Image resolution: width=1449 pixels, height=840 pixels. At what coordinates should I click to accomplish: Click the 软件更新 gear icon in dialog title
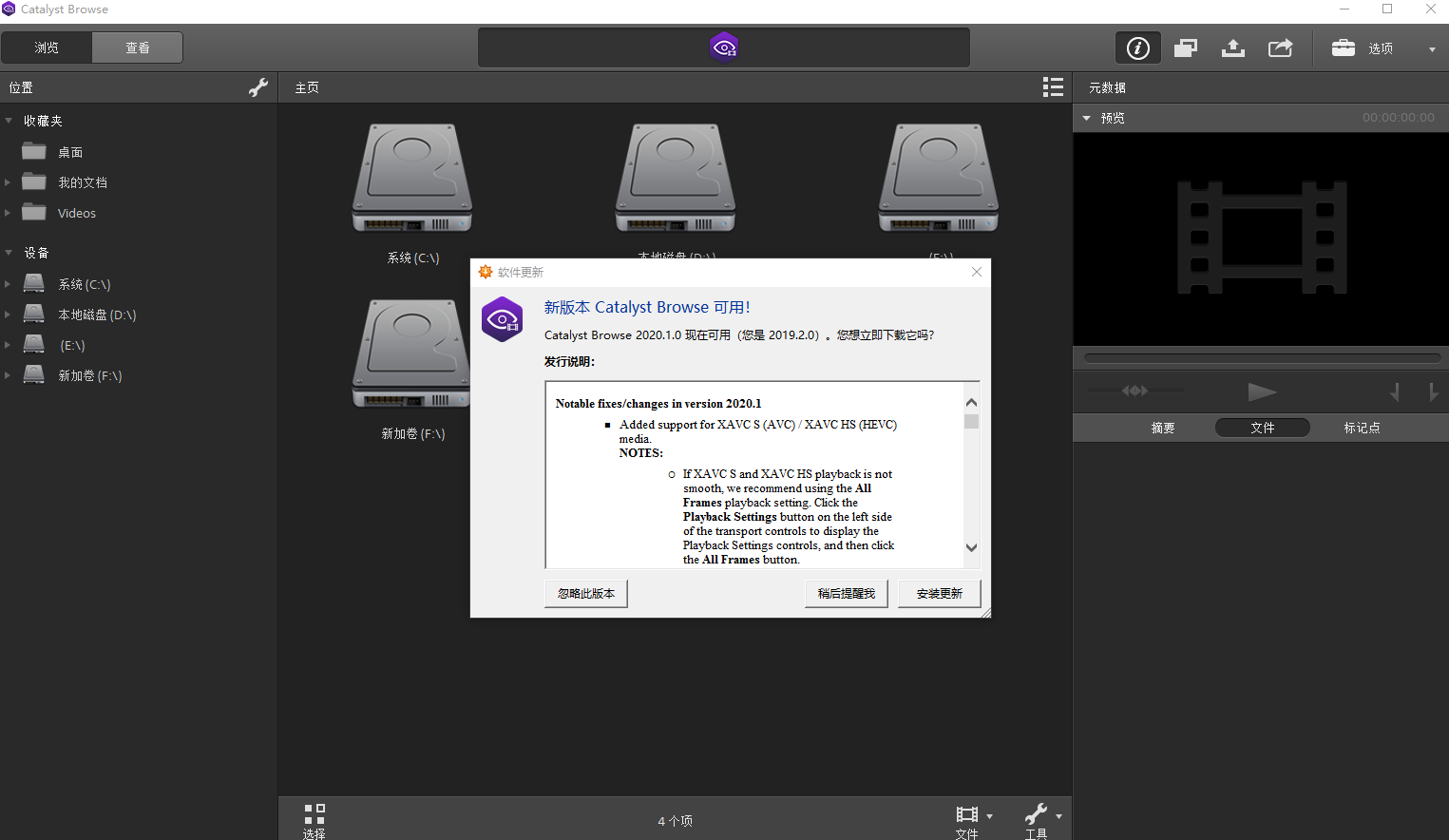click(x=486, y=272)
